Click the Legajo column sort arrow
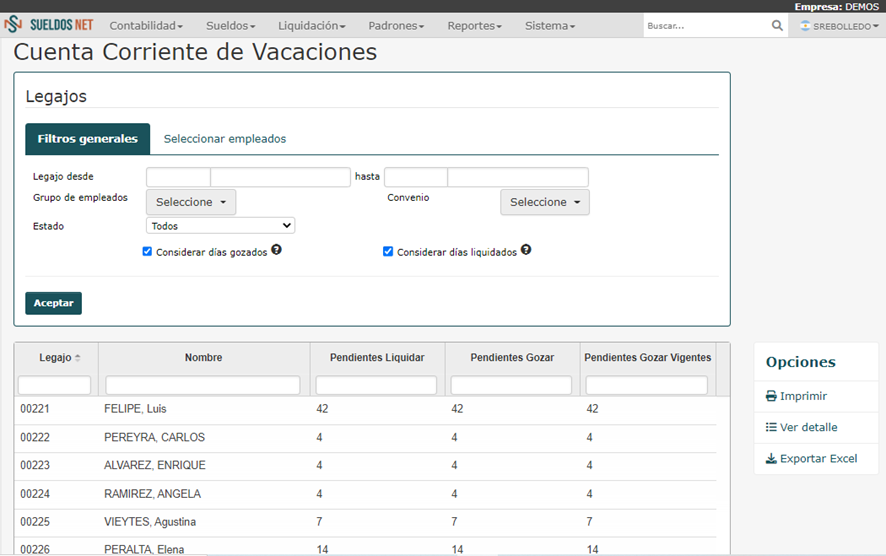This screenshot has width=886, height=556. (x=77, y=358)
